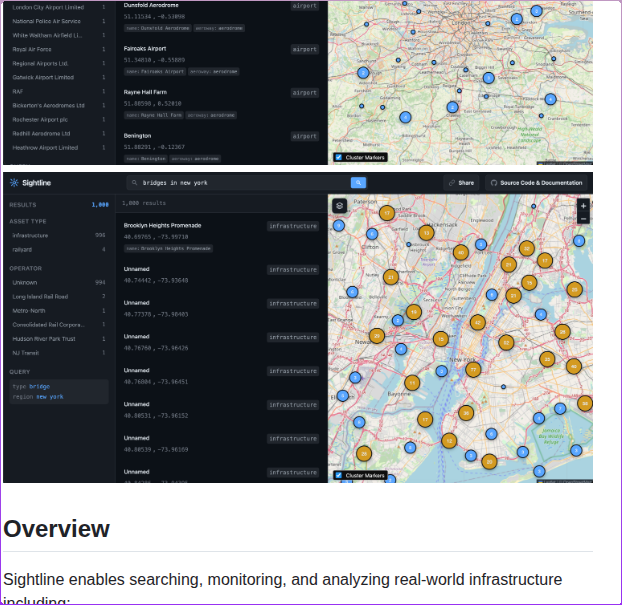The width and height of the screenshot is (622, 605).
Task: Zoom out with the map minus button
Action: point(583,219)
